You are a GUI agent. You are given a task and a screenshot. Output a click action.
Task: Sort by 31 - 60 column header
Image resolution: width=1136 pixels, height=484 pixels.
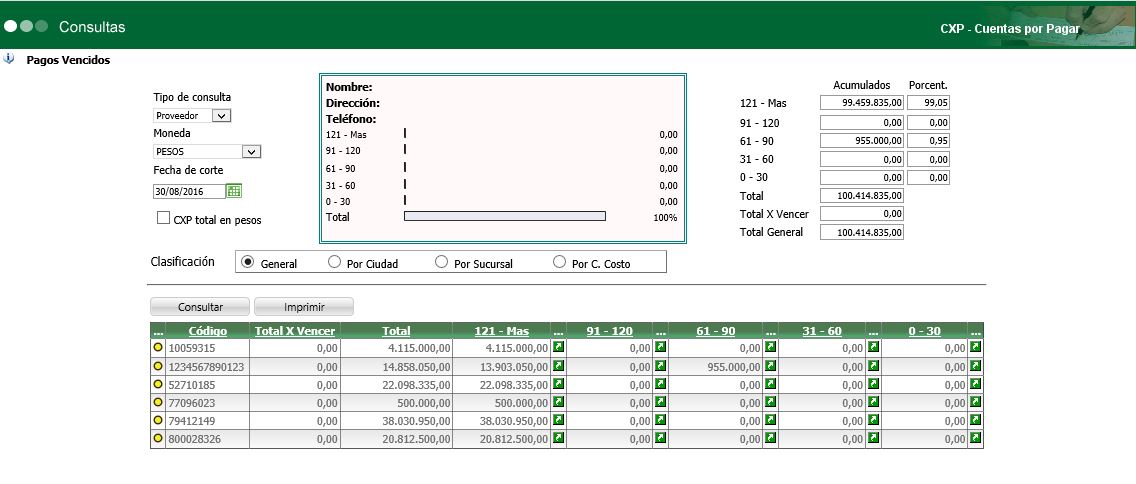pos(822,331)
